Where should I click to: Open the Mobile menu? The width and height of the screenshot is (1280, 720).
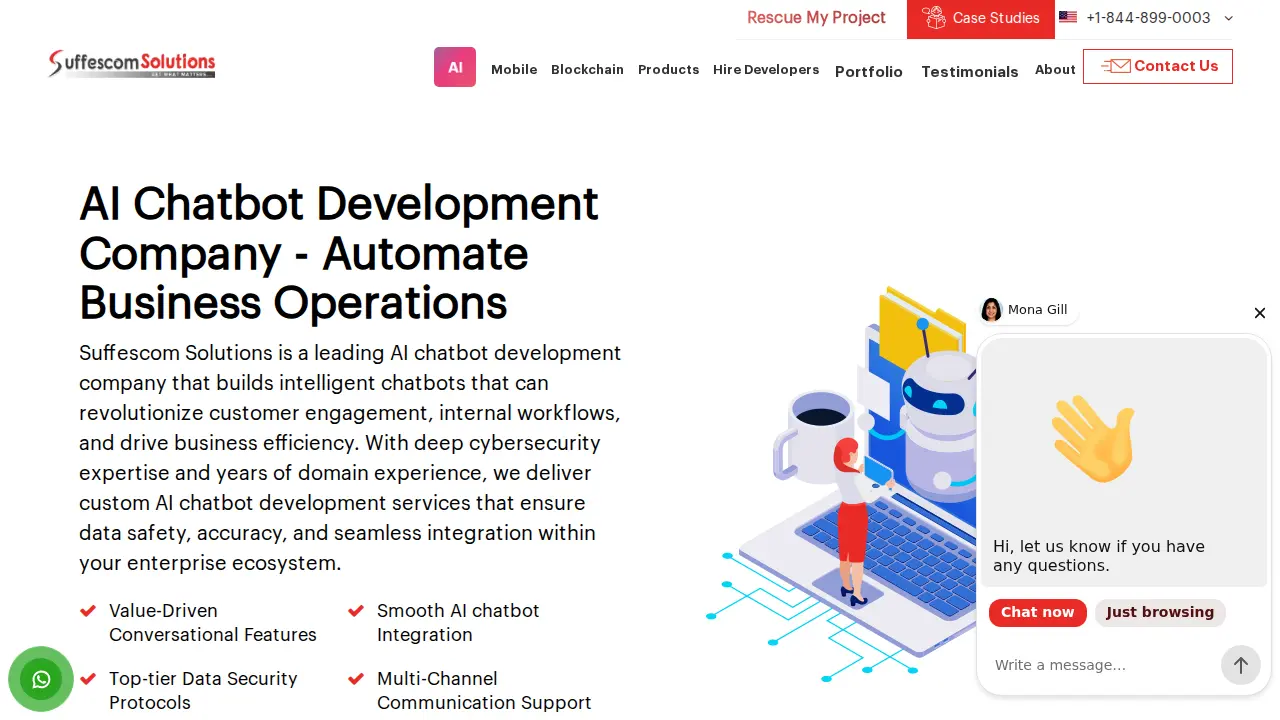click(514, 69)
